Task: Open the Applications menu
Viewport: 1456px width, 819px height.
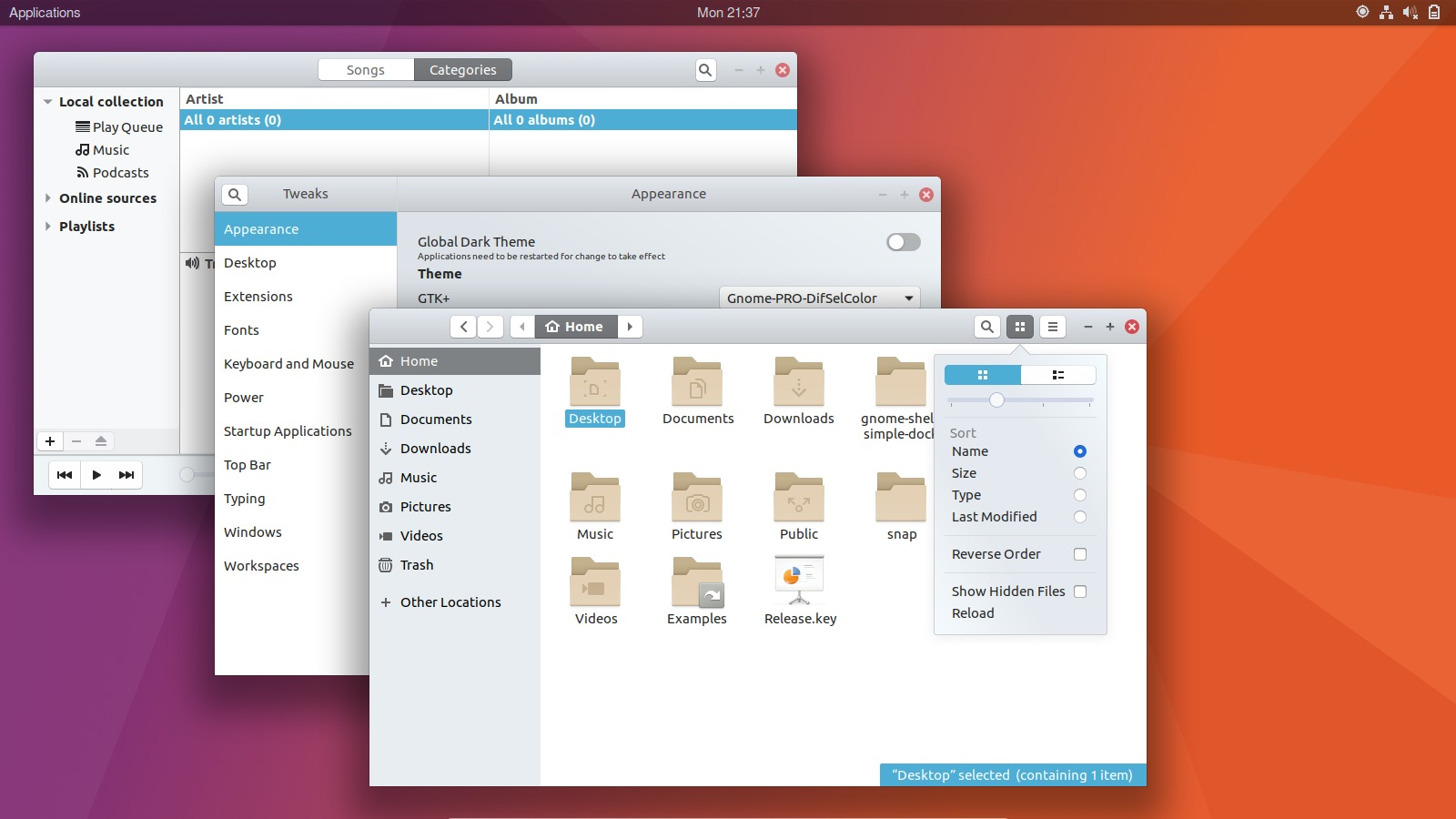Action: tap(45, 13)
